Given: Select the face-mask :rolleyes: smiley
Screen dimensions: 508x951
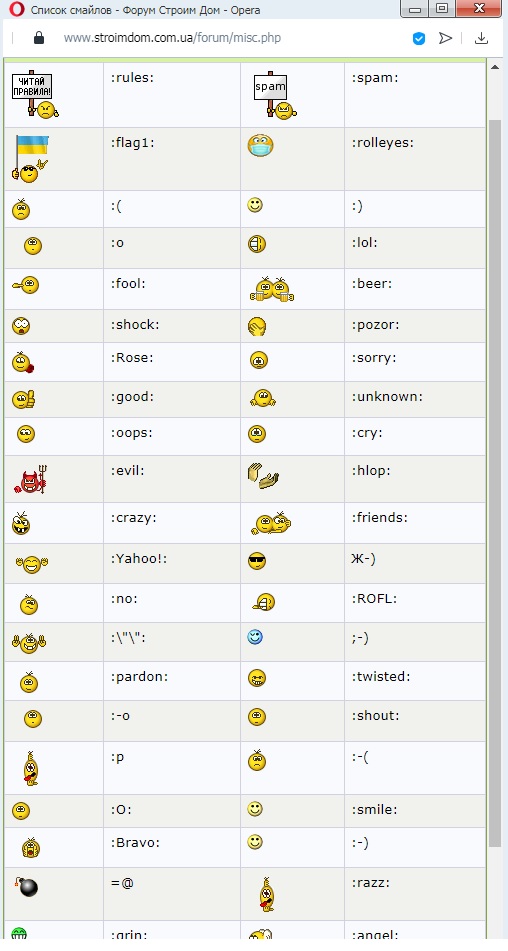Looking at the screenshot, I should pyautogui.click(x=261, y=146).
